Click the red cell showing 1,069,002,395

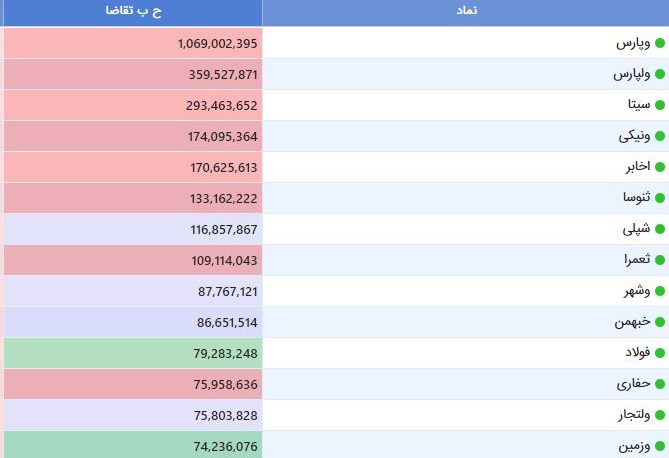[133, 43]
